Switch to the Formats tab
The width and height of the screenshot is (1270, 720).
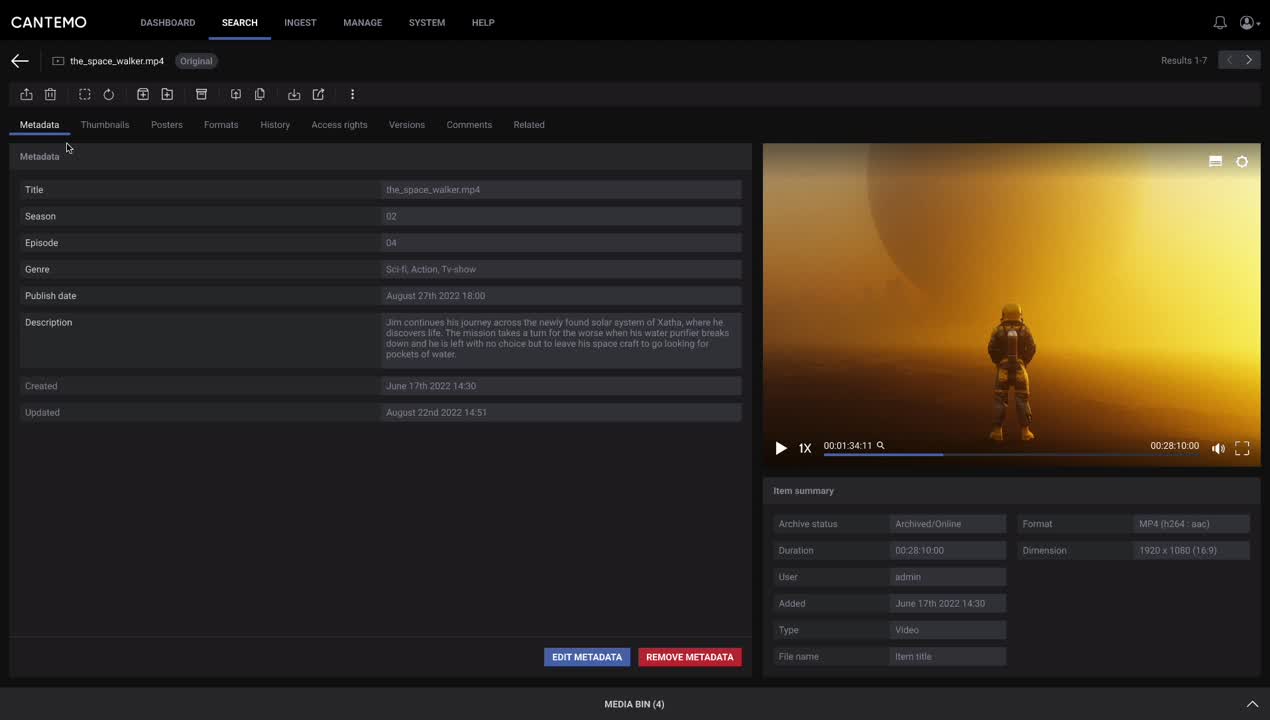(221, 125)
